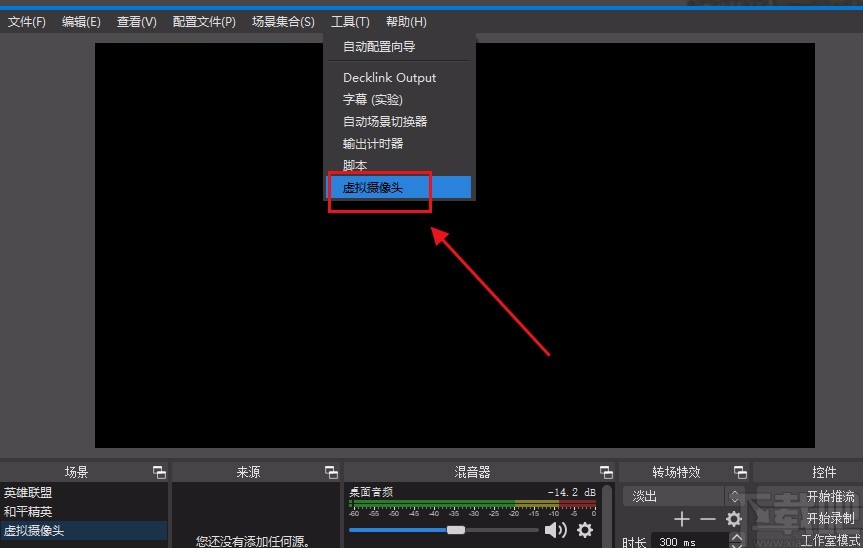Screen dimensions: 863x548
Task: Mute the 桌面音频 speaker icon
Action: point(555,530)
